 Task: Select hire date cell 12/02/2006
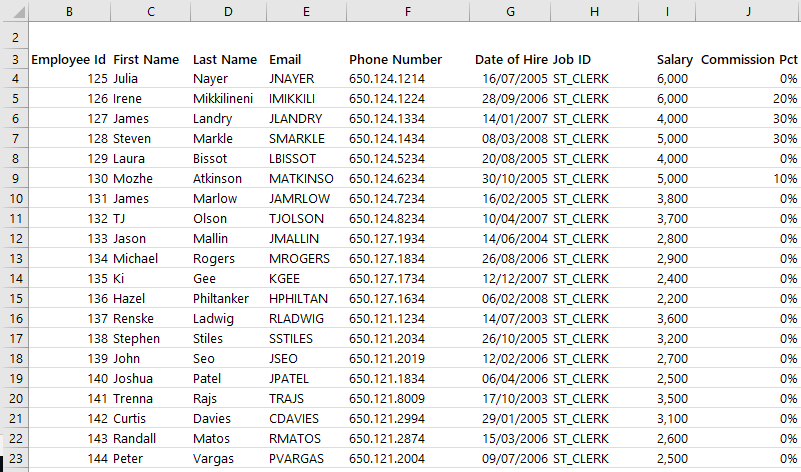(x=510, y=358)
